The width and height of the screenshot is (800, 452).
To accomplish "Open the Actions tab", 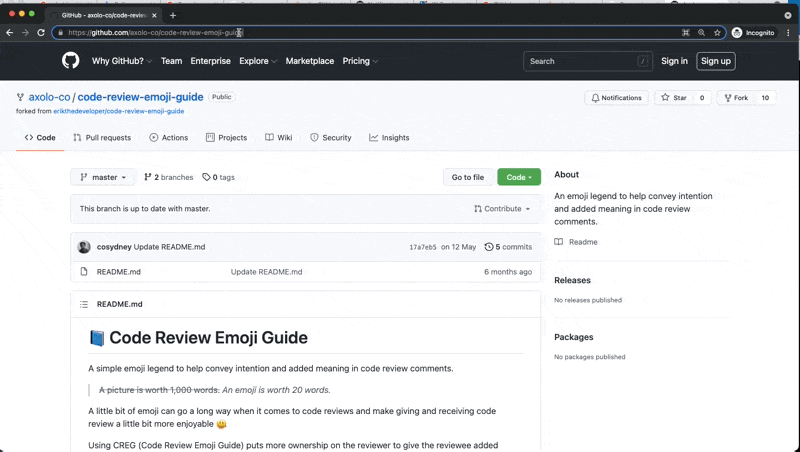I will [169, 138].
